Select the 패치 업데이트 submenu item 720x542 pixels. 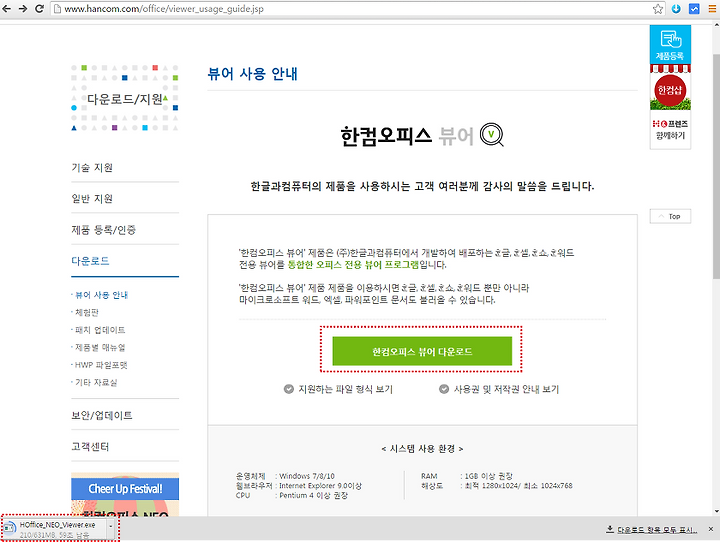tap(100, 330)
